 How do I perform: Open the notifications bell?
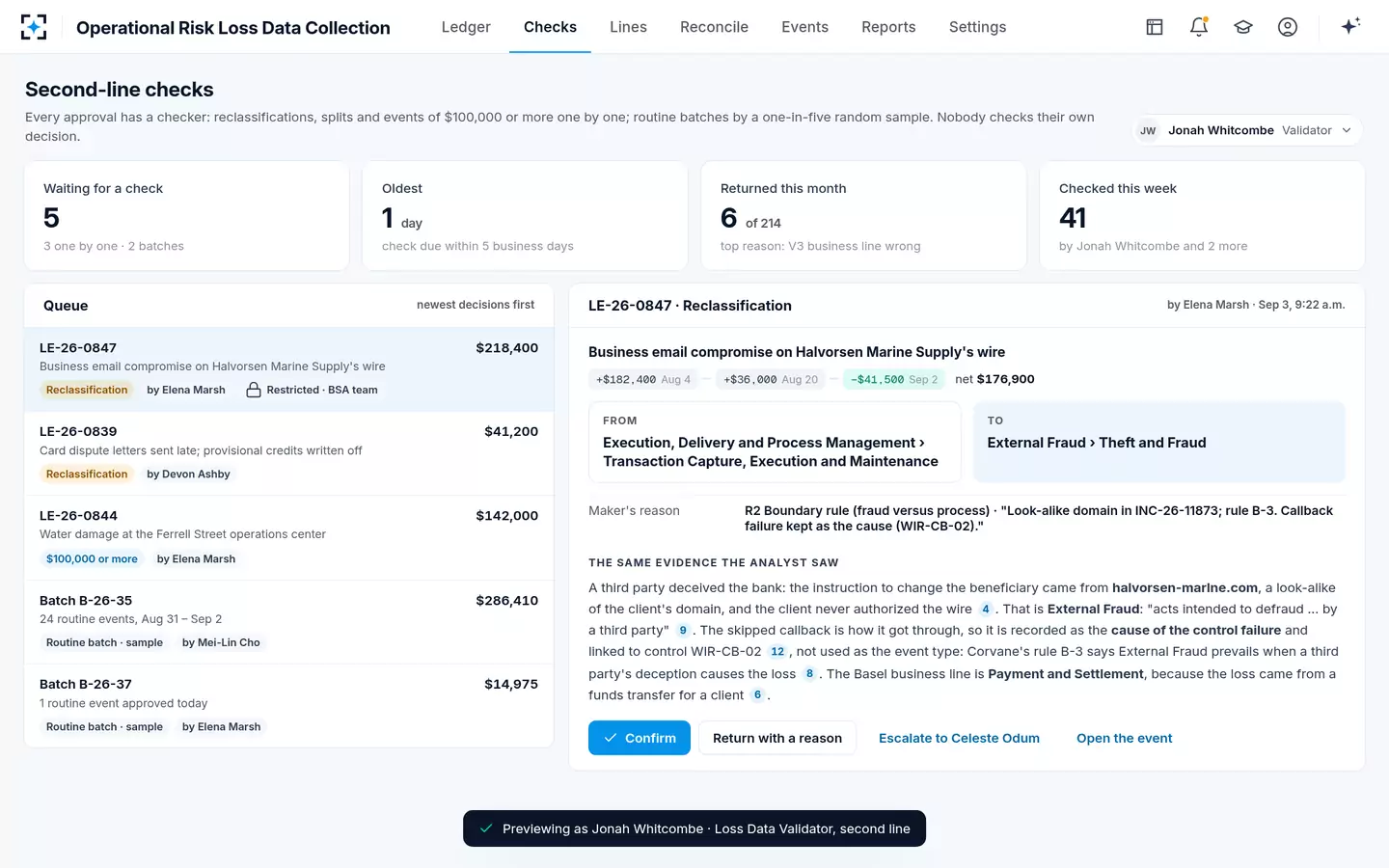[x=1199, y=27]
